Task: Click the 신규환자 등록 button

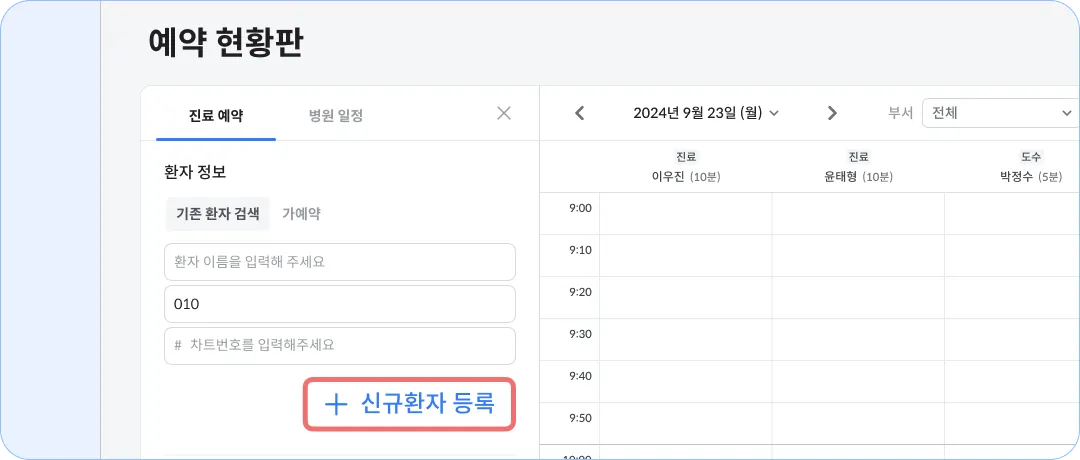Action: 409,404
